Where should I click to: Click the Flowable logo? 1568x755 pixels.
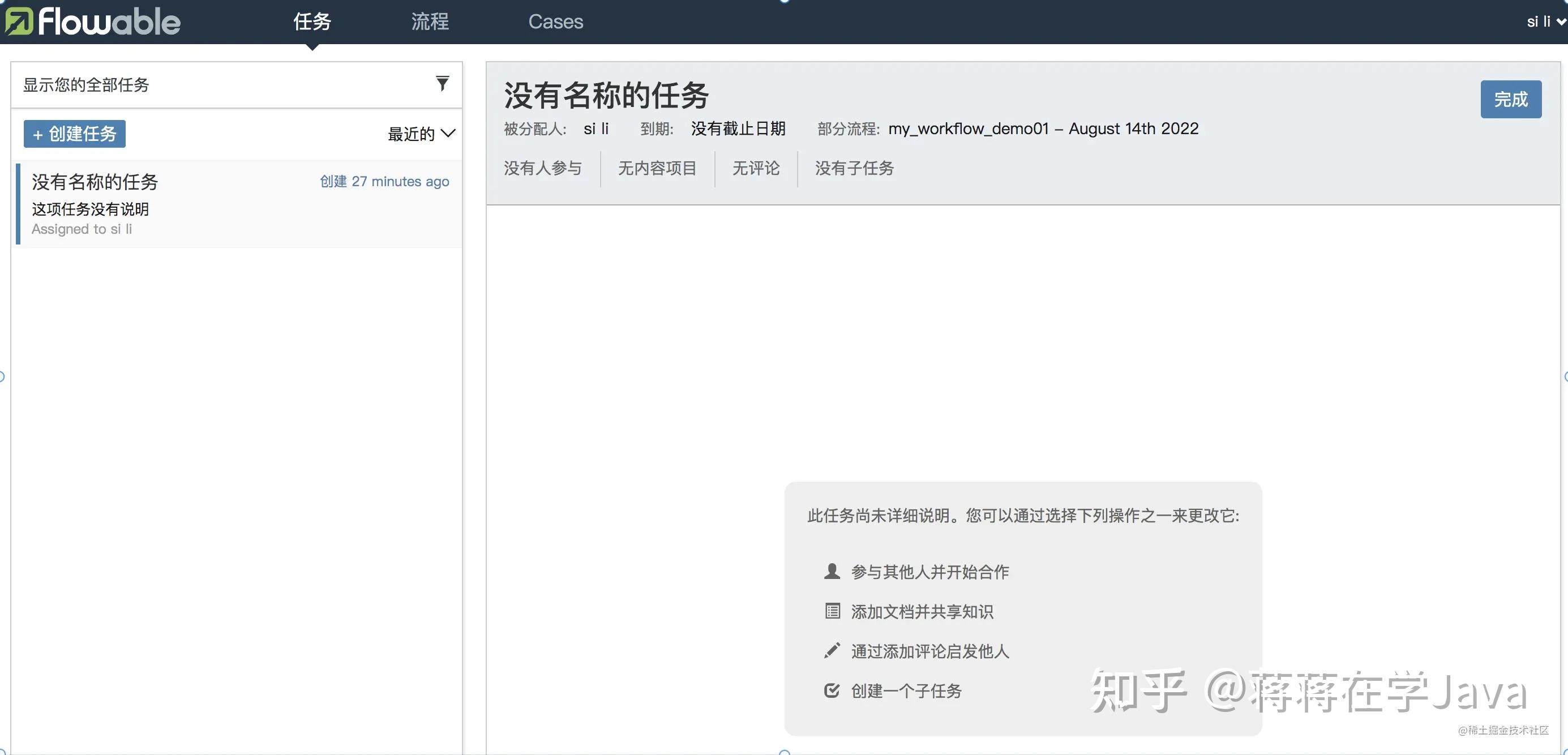pyautogui.click(x=91, y=22)
